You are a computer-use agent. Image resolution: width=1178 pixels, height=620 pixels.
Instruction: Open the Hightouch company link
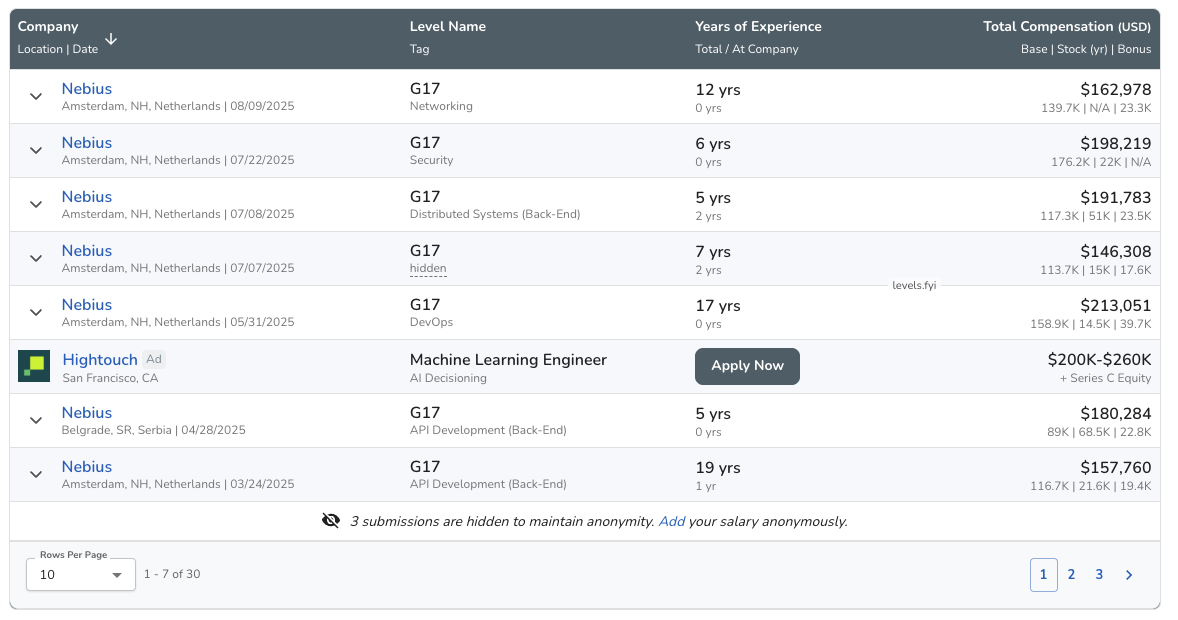pos(100,360)
